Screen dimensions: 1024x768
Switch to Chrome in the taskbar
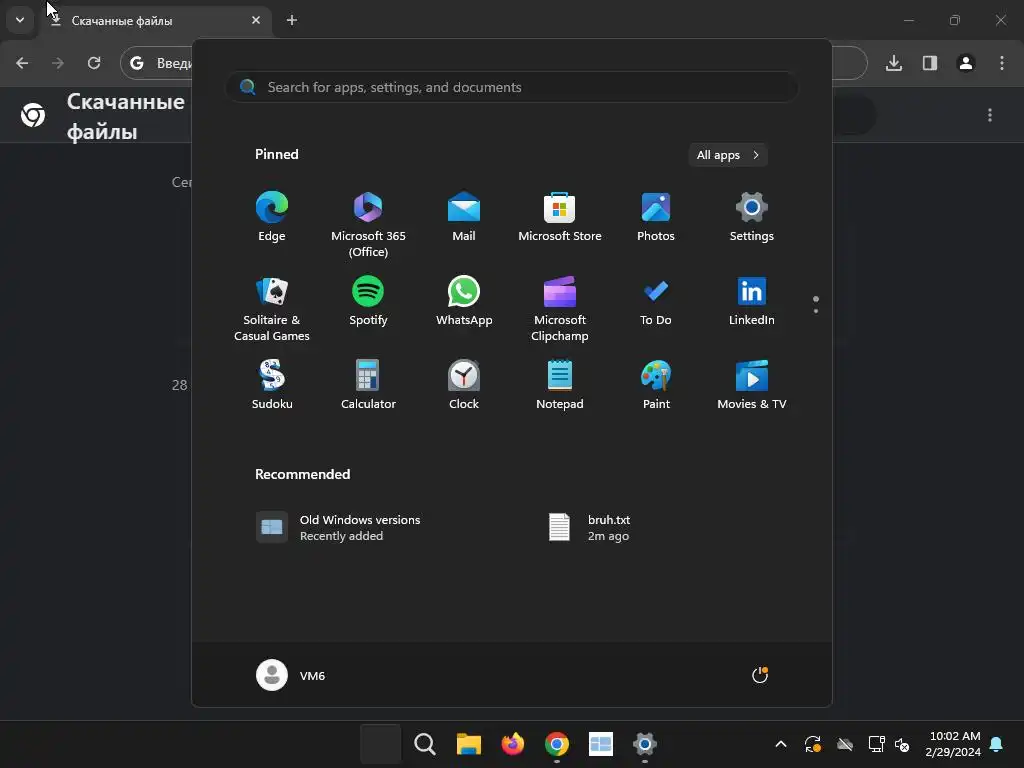556,744
